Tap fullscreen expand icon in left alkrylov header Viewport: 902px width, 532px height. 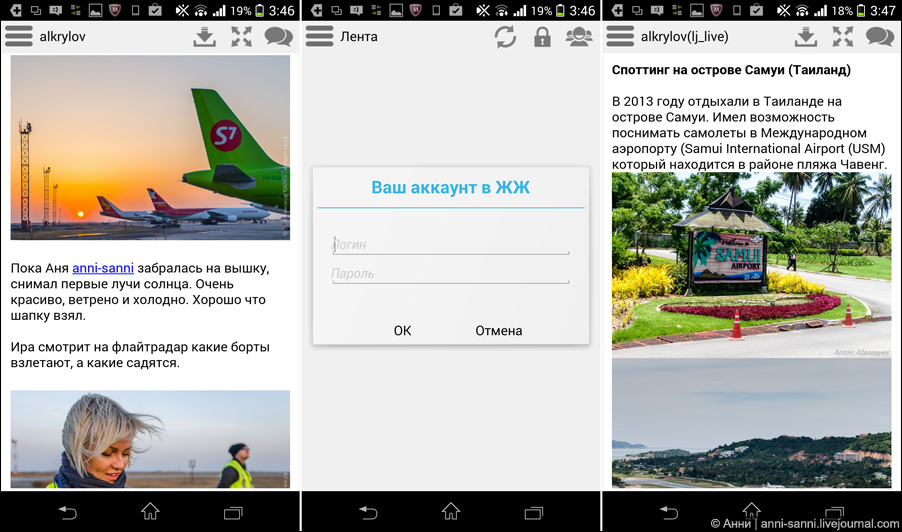click(241, 37)
